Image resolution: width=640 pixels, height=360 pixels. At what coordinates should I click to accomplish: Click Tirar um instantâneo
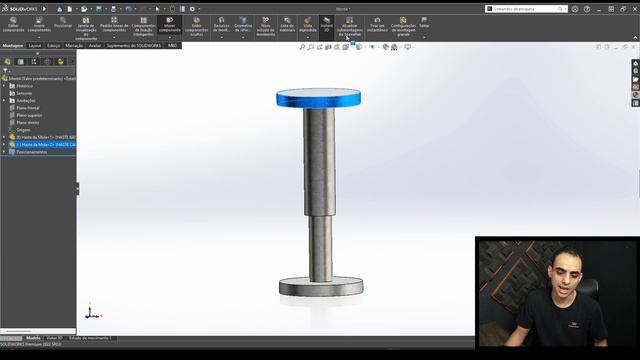coord(377,25)
